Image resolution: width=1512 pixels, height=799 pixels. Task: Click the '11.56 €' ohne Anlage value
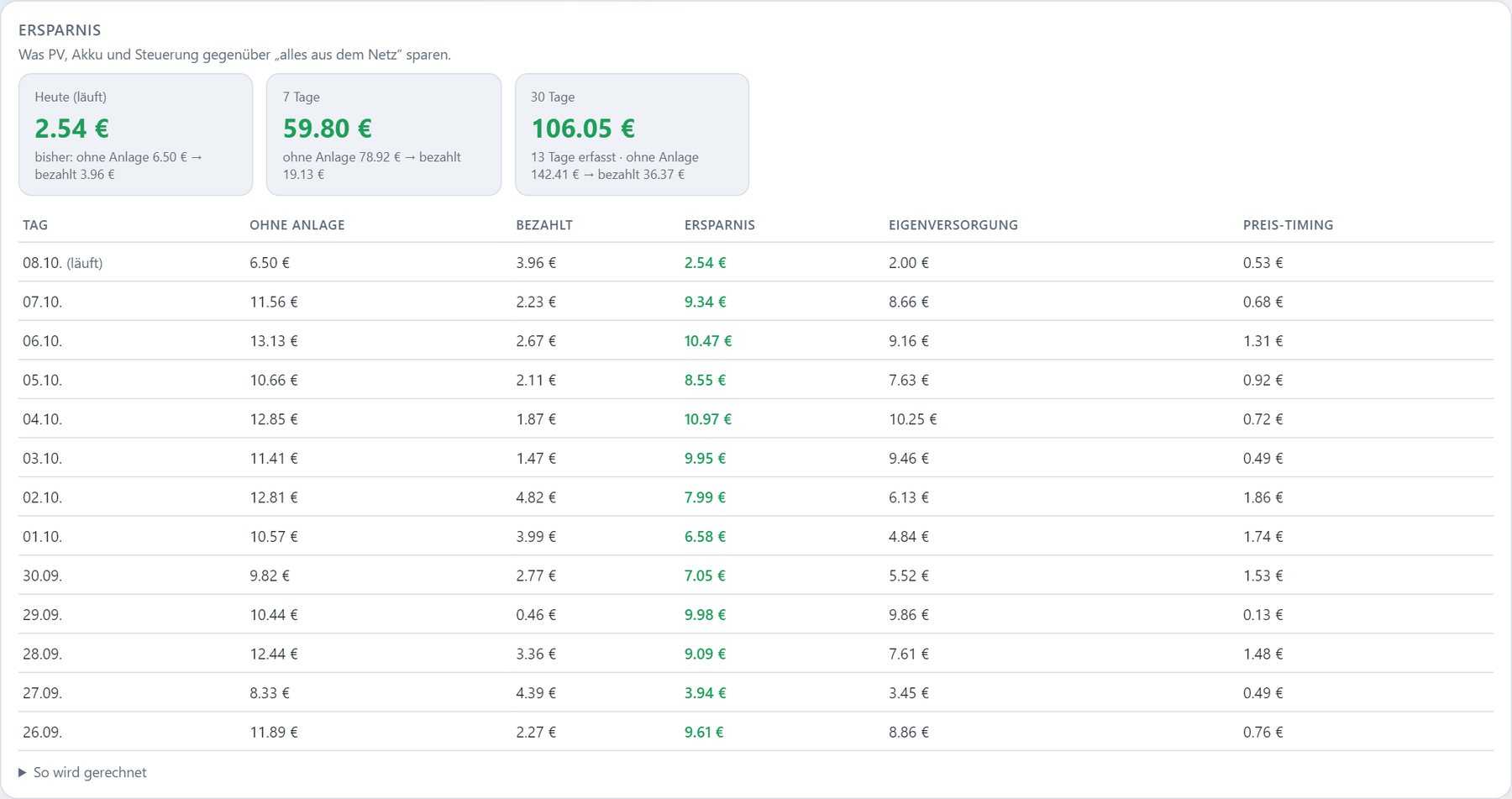coord(274,302)
